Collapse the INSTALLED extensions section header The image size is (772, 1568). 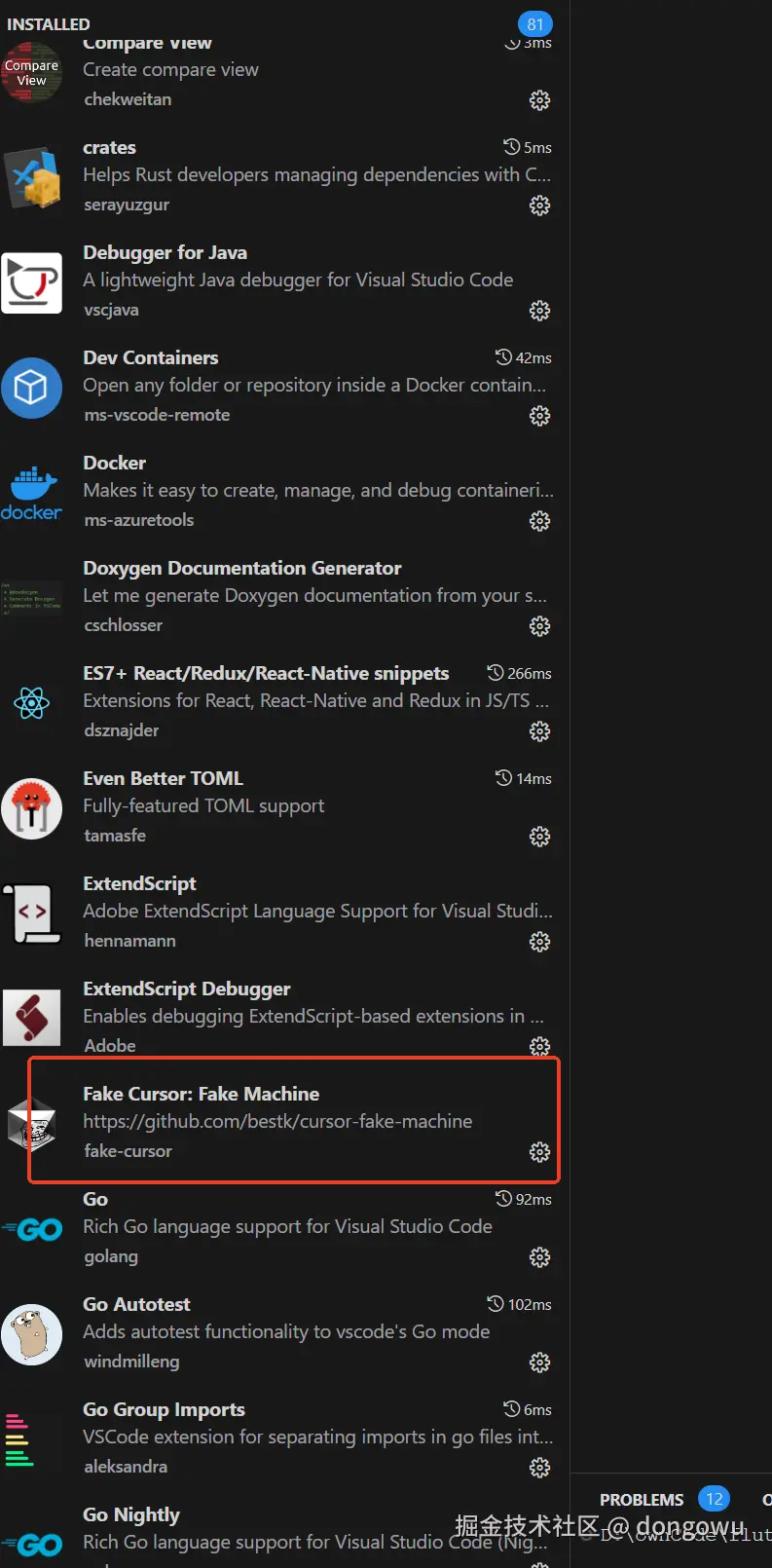click(x=49, y=24)
